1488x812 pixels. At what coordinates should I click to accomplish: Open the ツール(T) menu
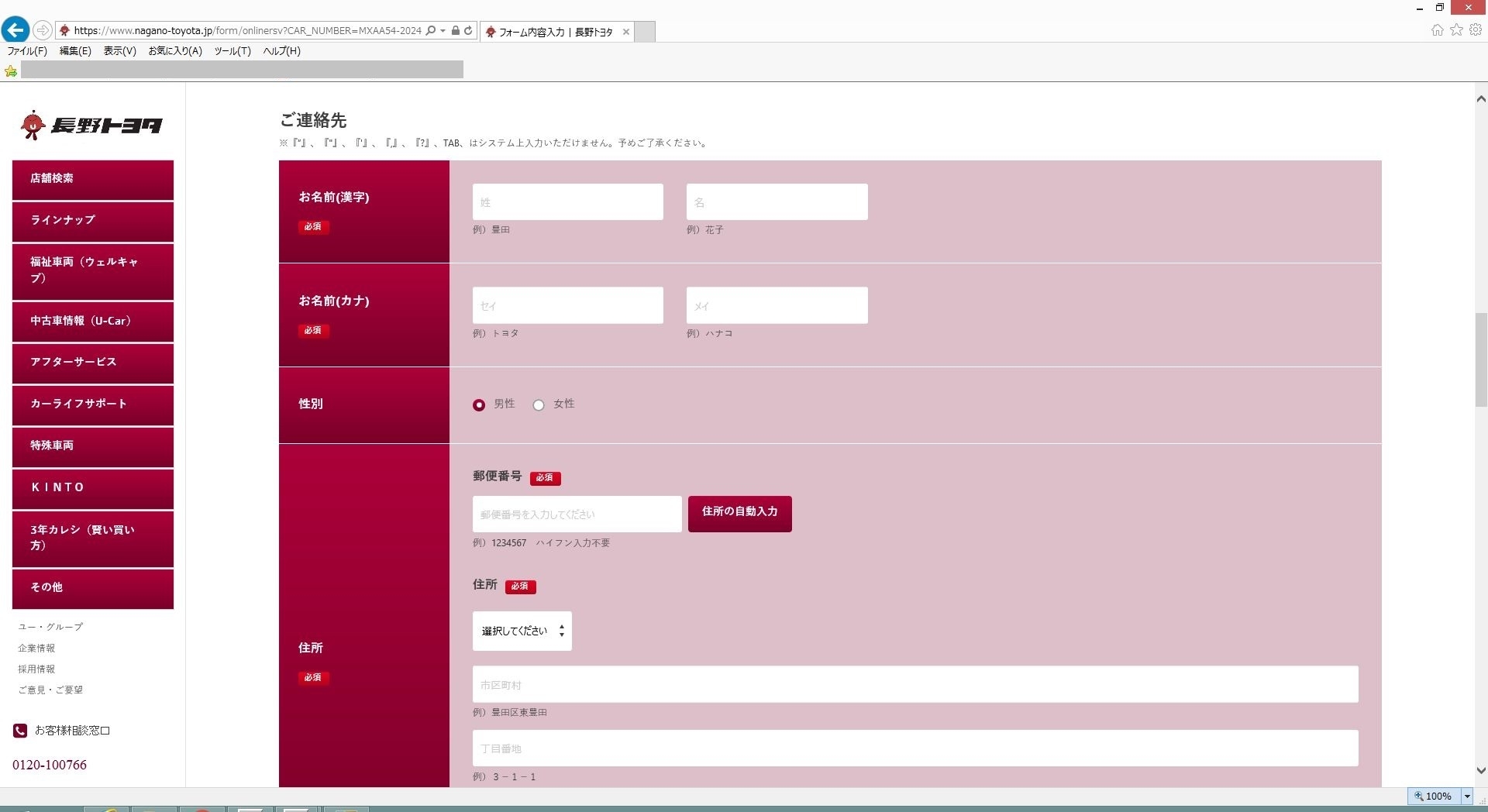point(232,51)
